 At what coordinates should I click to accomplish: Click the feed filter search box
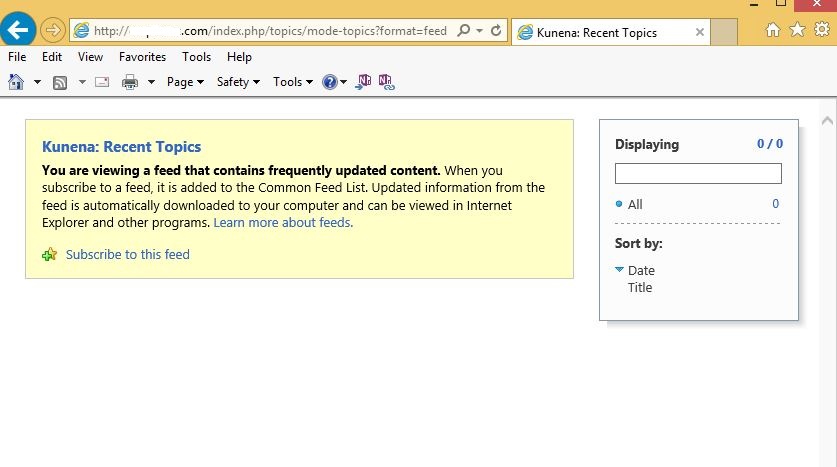click(698, 173)
